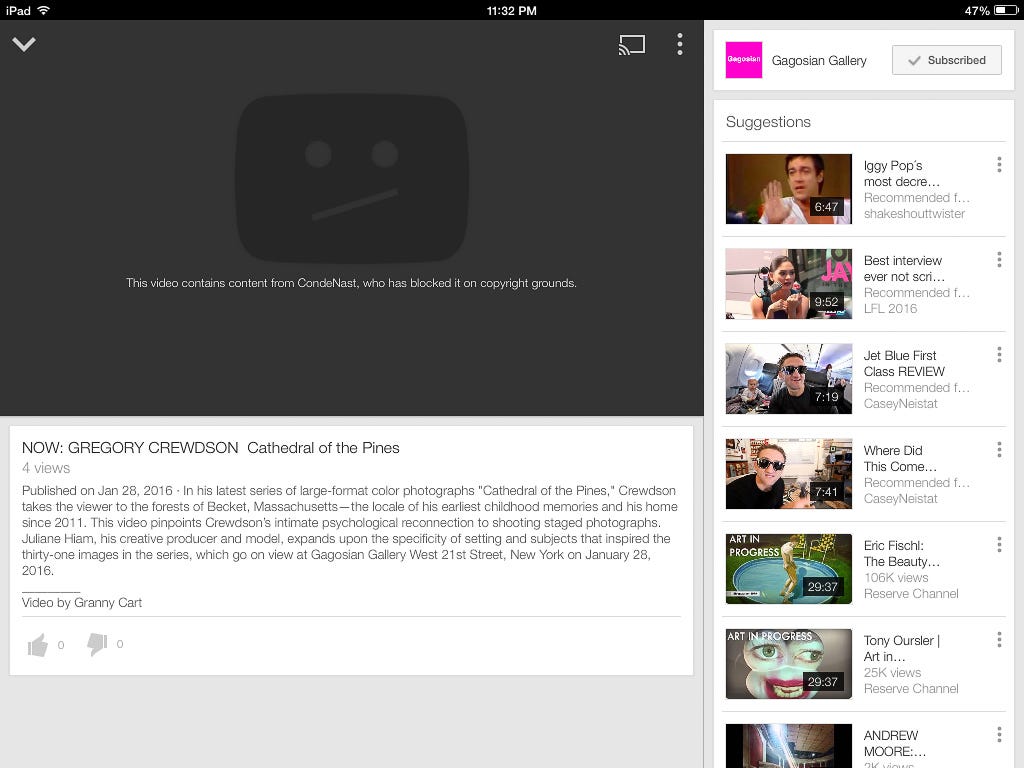Open options for Where Did This Come suggestion
1024x768 pixels.
pos(999,449)
